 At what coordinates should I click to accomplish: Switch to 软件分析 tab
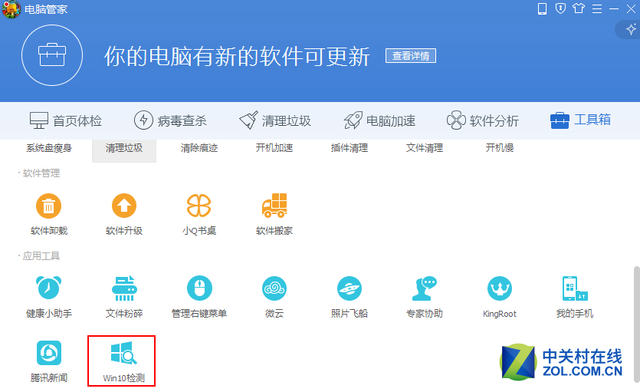click(482, 120)
